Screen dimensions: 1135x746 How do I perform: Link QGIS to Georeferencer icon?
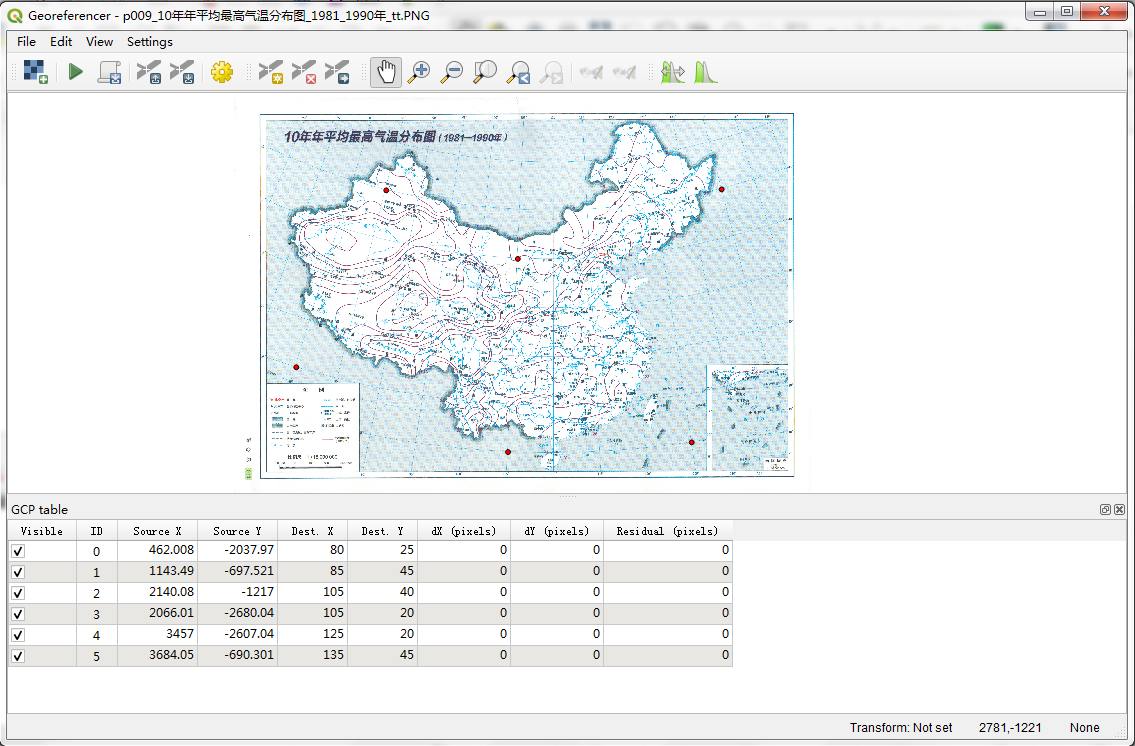(x=624, y=72)
